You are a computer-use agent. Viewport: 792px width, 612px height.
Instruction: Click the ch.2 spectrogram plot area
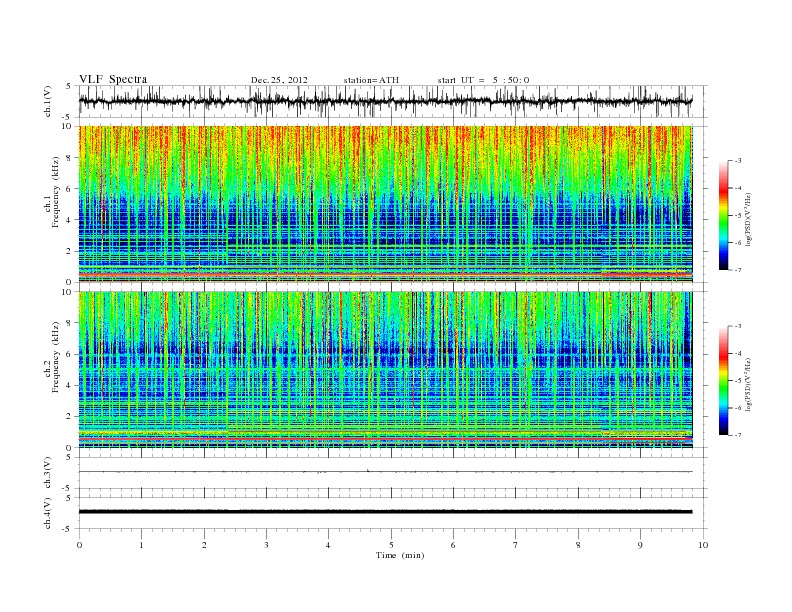click(x=385, y=370)
